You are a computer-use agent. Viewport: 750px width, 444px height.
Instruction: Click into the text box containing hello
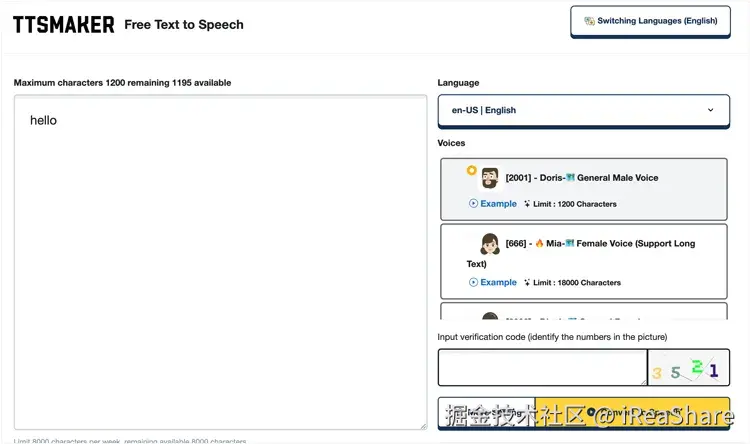coord(221,262)
